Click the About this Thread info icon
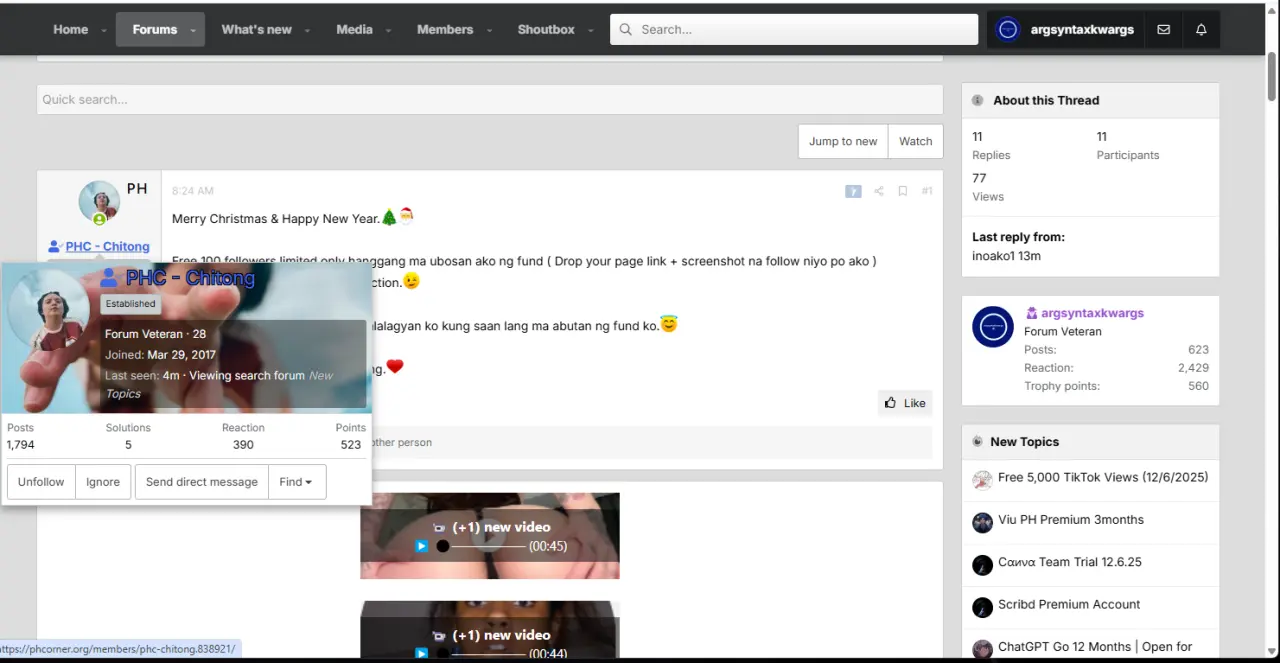This screenshot has width=1280, height=663. tap(978, 100)
